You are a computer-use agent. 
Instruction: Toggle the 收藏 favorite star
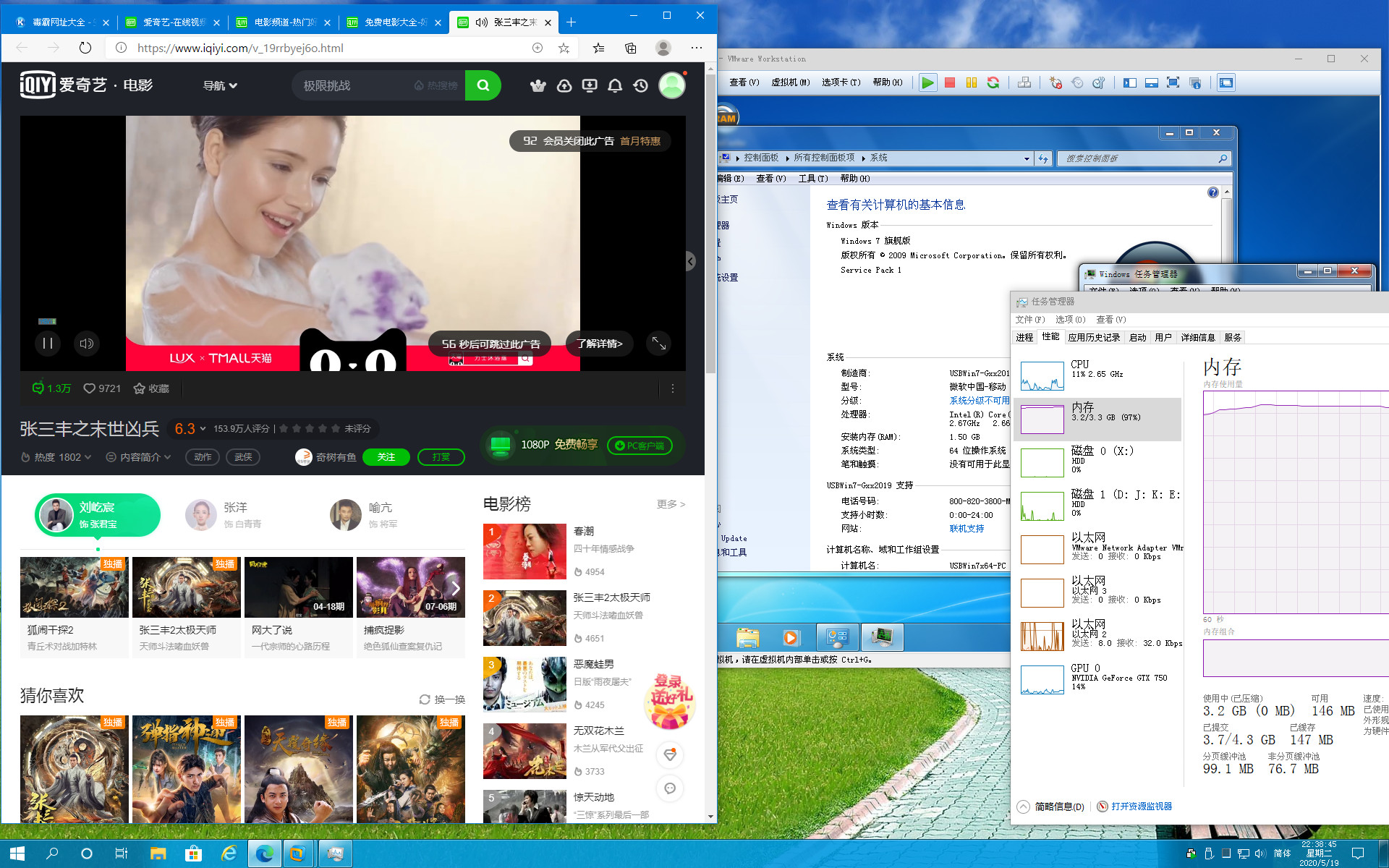coord(151,388)
